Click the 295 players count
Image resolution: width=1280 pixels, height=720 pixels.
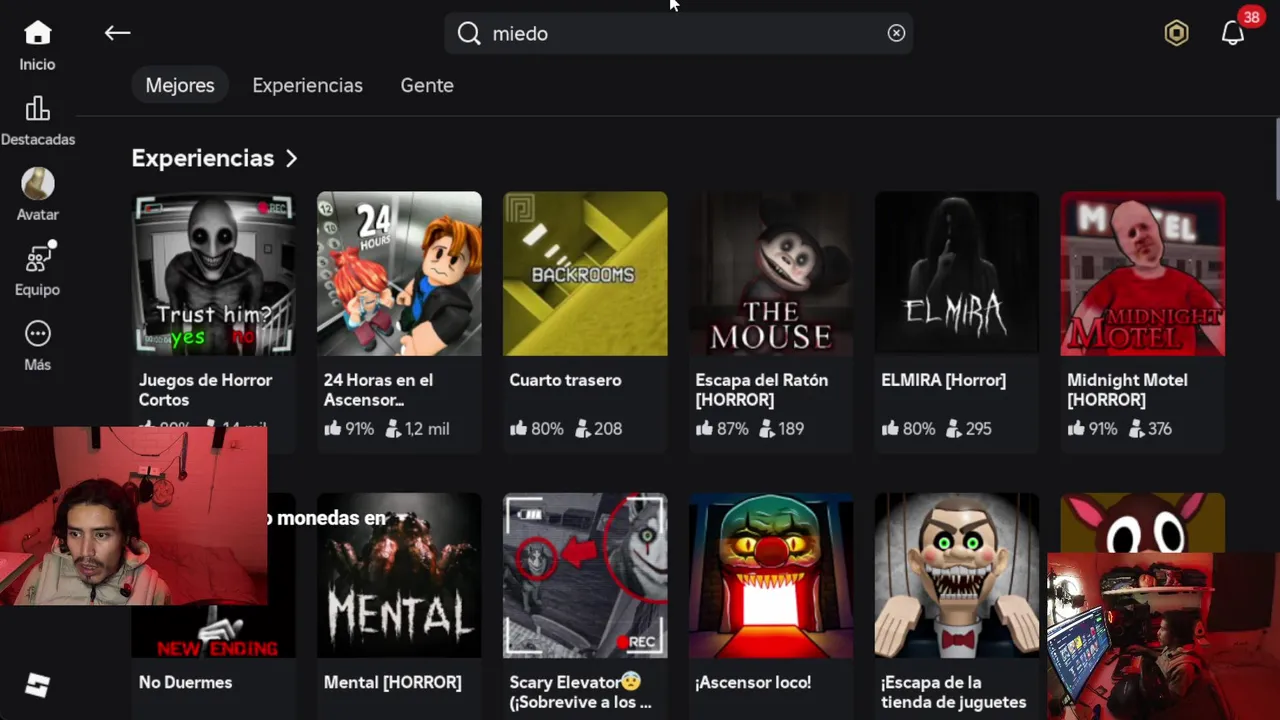click(968, 428)
